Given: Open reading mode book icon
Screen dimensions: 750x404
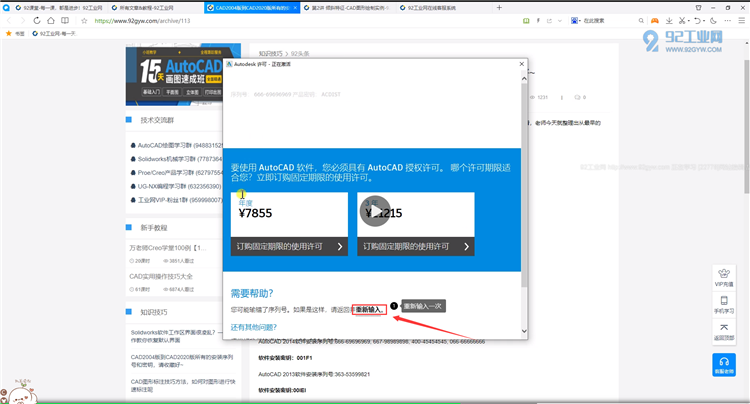Looking at the screenshot, I should pos(65,21).
